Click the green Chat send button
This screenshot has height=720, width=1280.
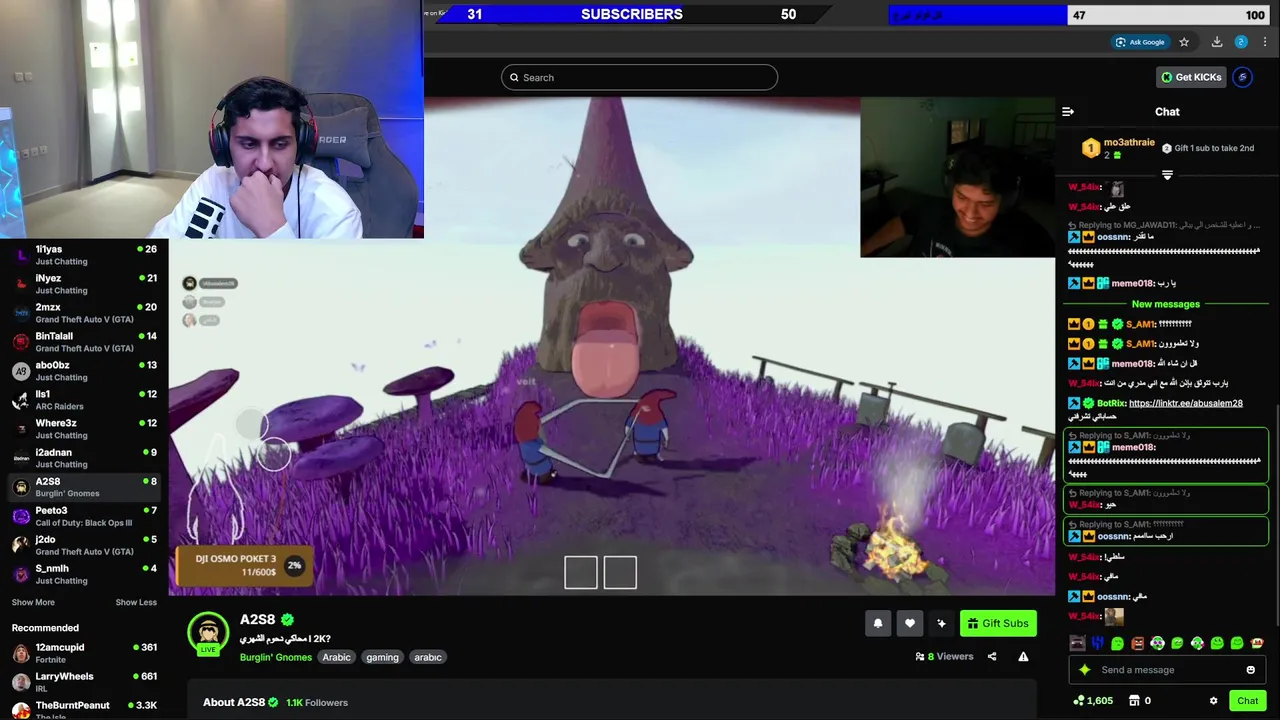(1247, 701)
